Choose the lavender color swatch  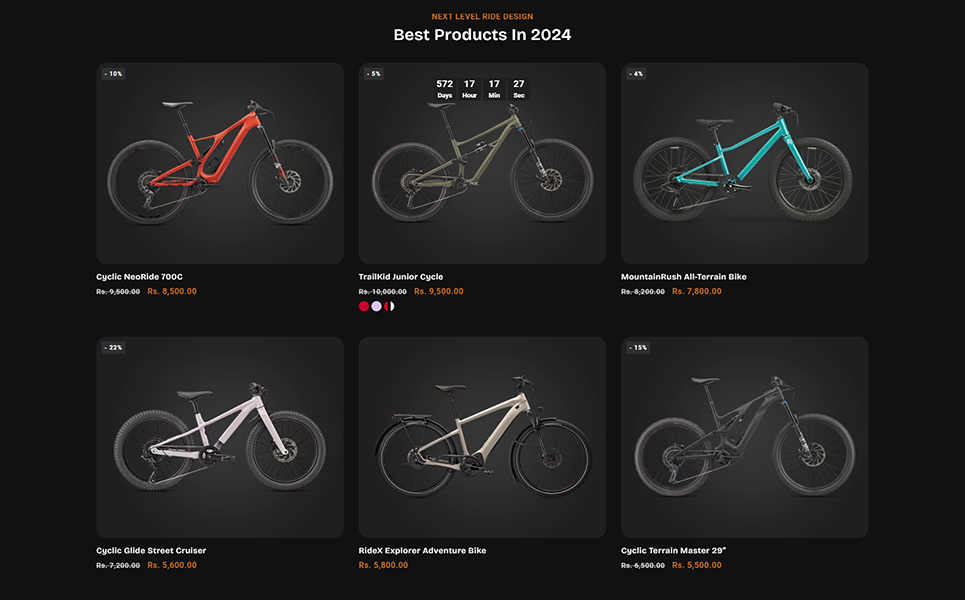pos(377,307)
